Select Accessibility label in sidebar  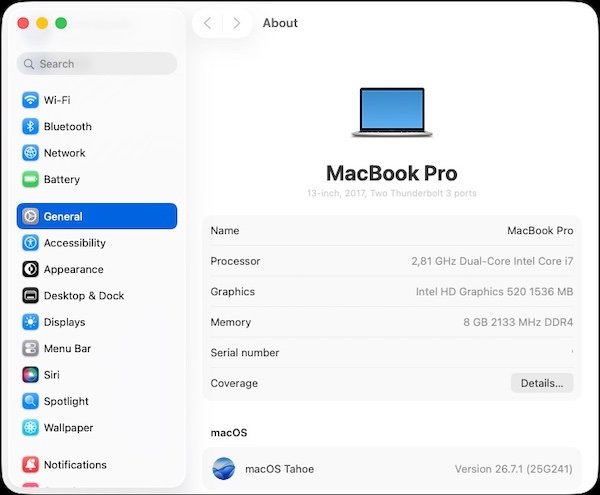[x=75, y=243]
